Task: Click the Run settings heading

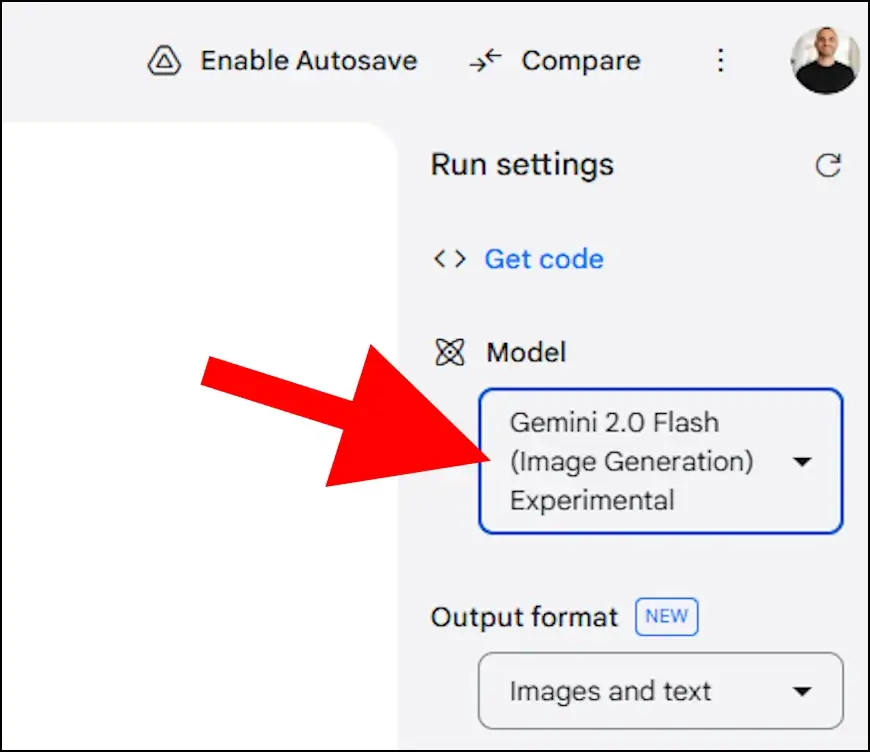Action: tap(522, 165)
